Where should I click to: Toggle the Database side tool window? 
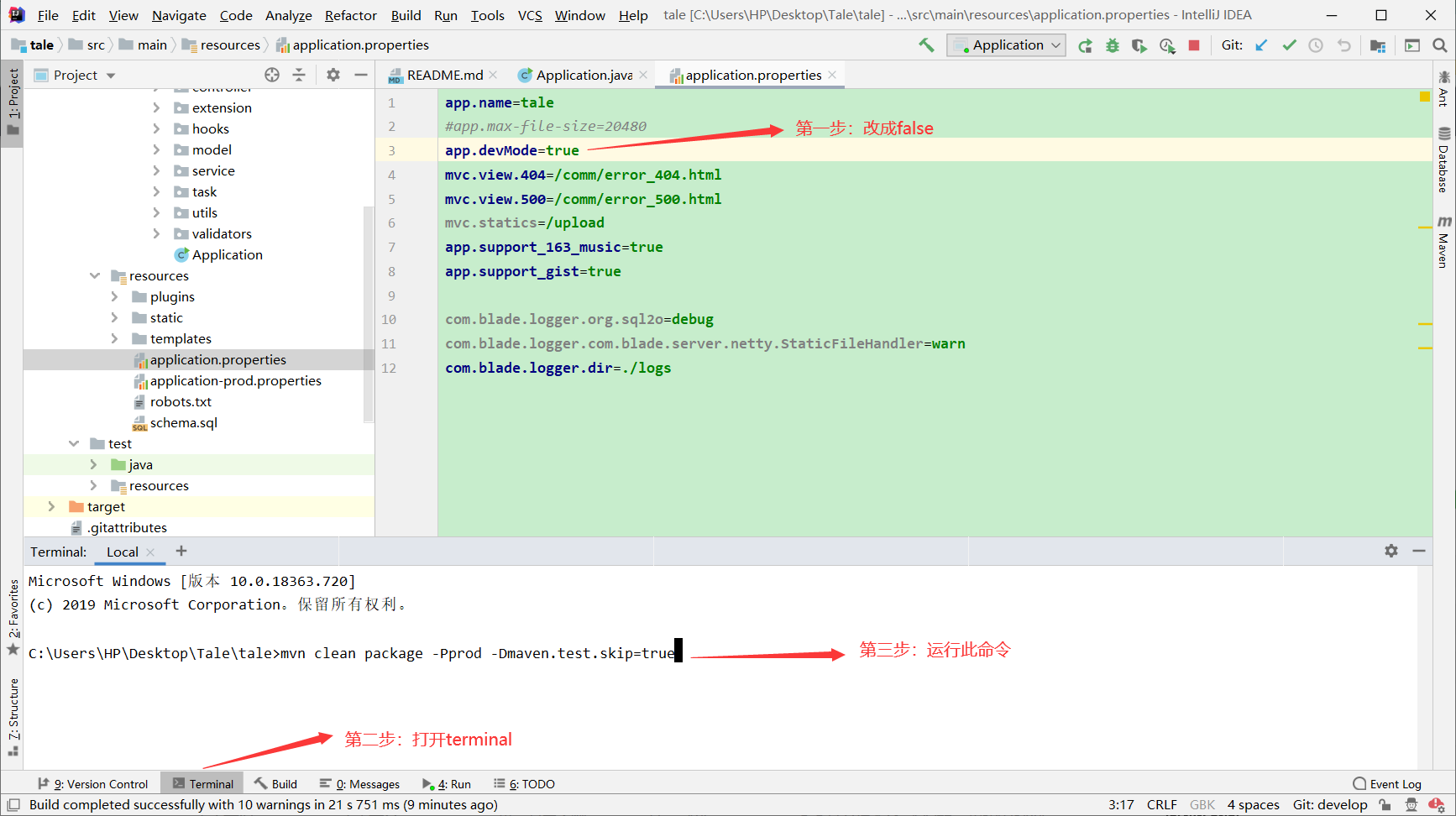[1443, 160]
